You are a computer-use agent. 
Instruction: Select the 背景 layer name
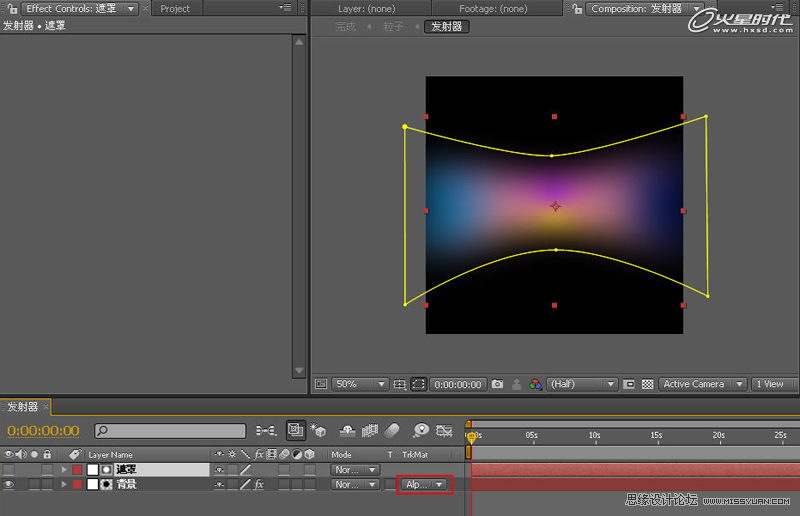click(x=126, y=484)
